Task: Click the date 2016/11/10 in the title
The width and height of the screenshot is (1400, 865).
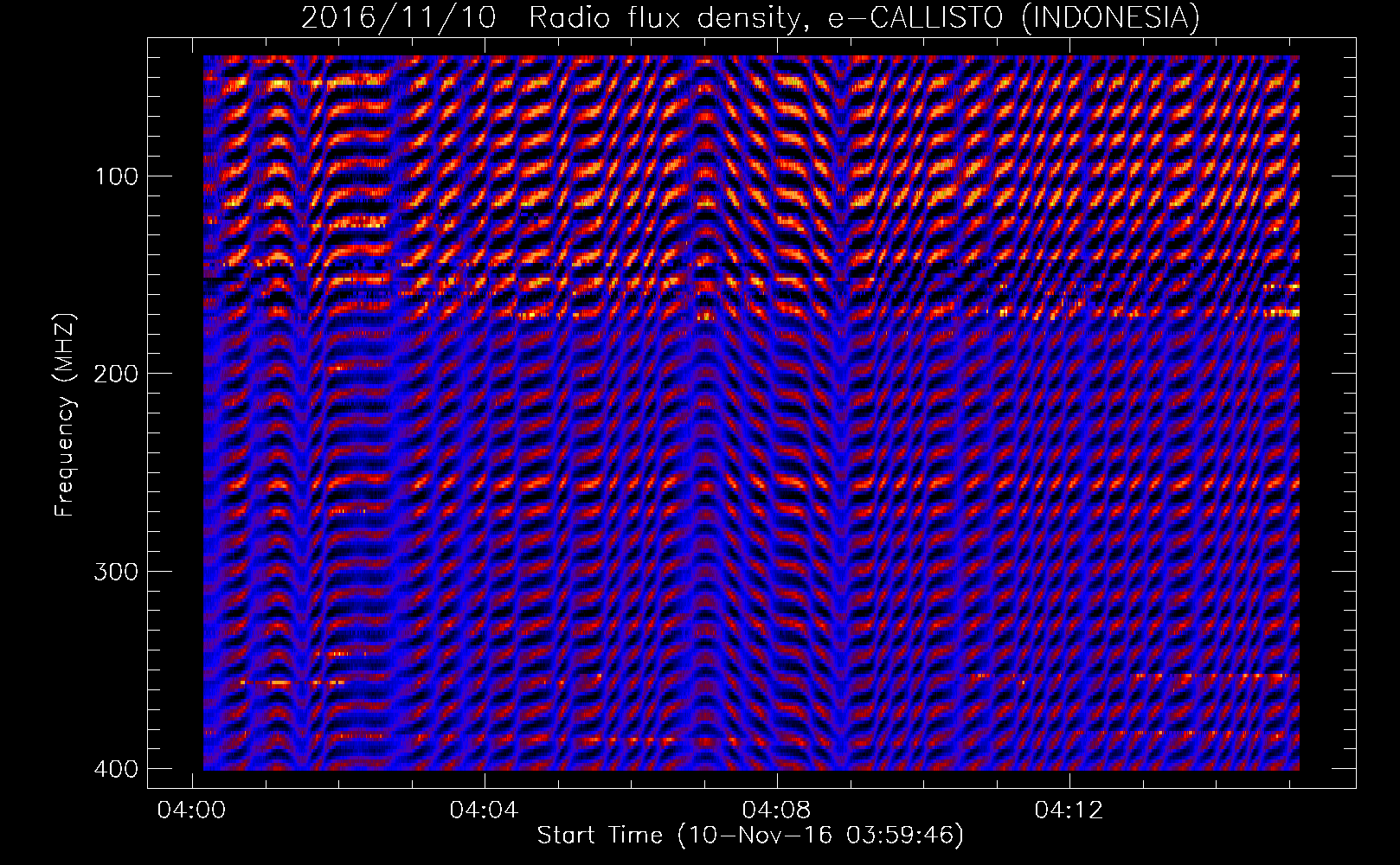Action: (x=398, y=17)
